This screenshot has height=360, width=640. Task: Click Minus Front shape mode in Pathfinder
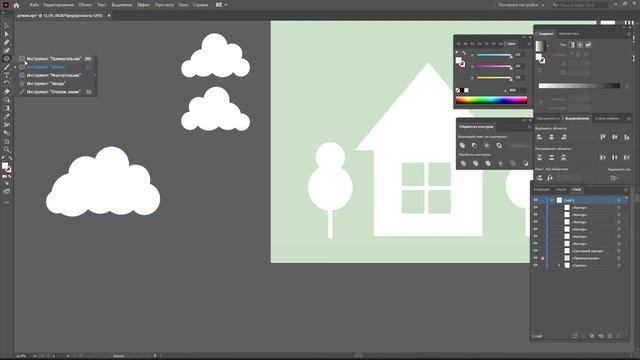(474, 145)
